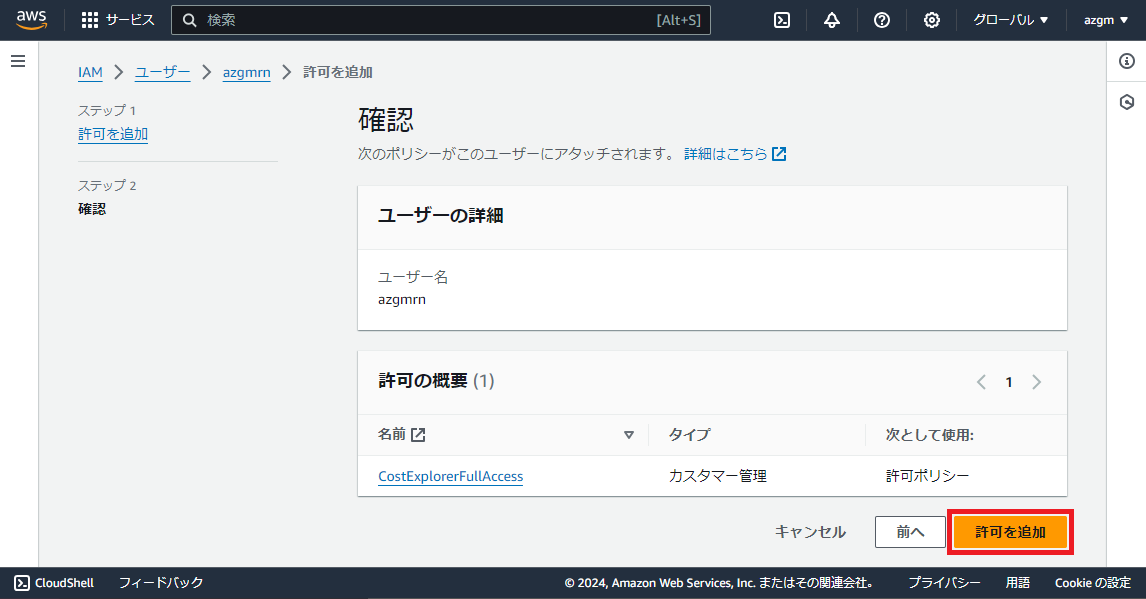Open the help question mark icon
The height and width of the screenshot is (599, 1146).
coord(881,20)
